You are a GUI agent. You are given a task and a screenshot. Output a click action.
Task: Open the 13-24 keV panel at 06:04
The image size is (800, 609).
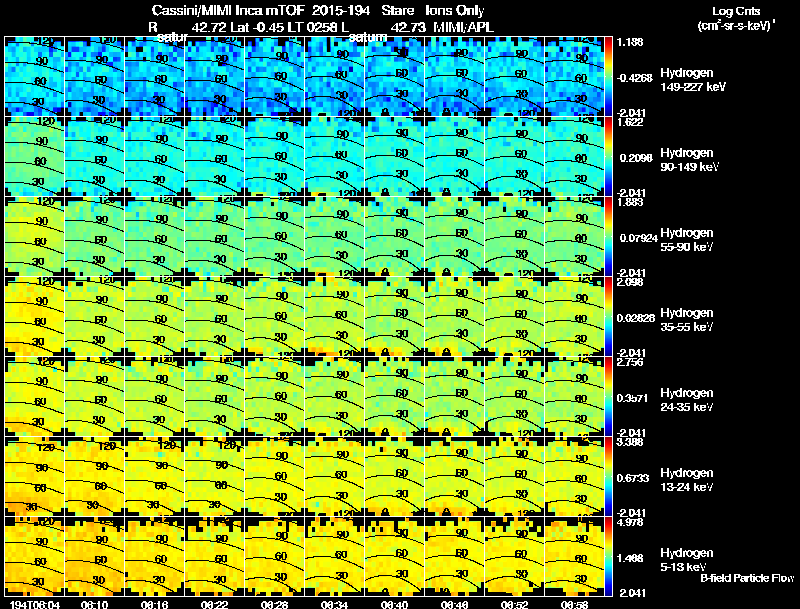point(34,476)
